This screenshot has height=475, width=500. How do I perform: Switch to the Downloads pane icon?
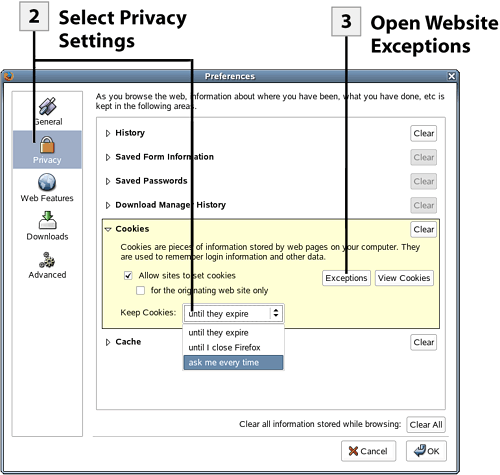48,220
